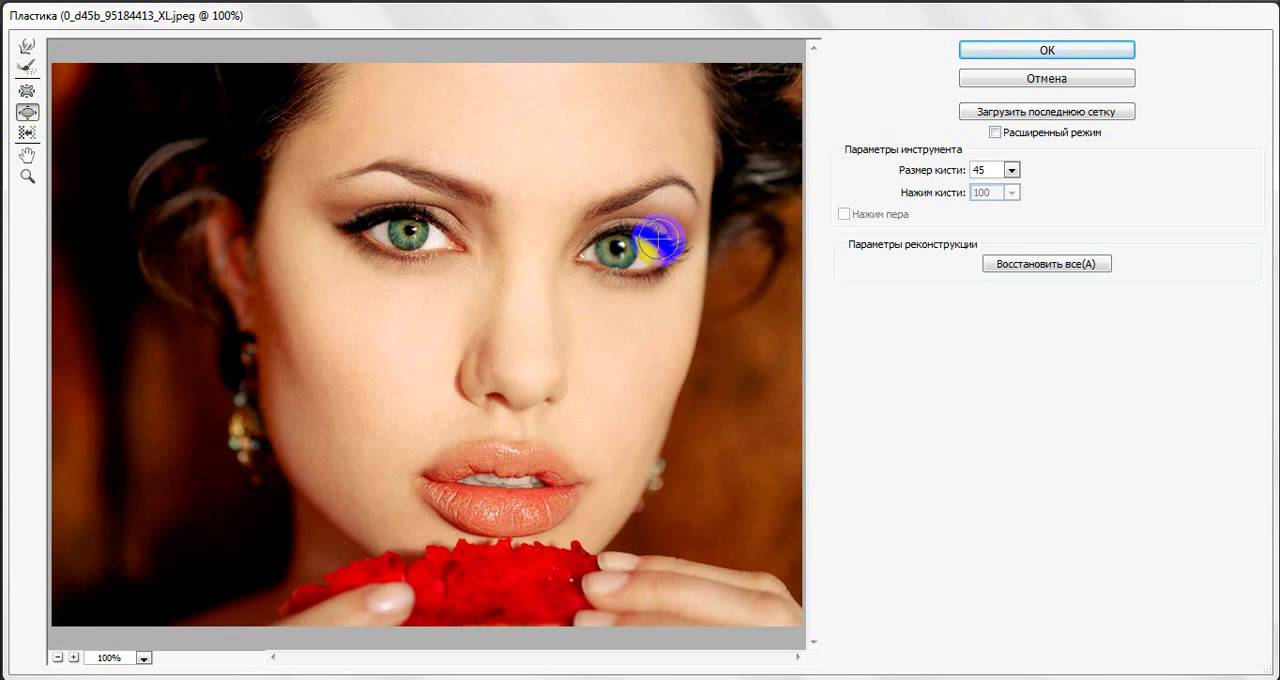Screen dimensions: 1280x680
Task: Click the 100% zoom percentage field
Action: pos(110,658)
